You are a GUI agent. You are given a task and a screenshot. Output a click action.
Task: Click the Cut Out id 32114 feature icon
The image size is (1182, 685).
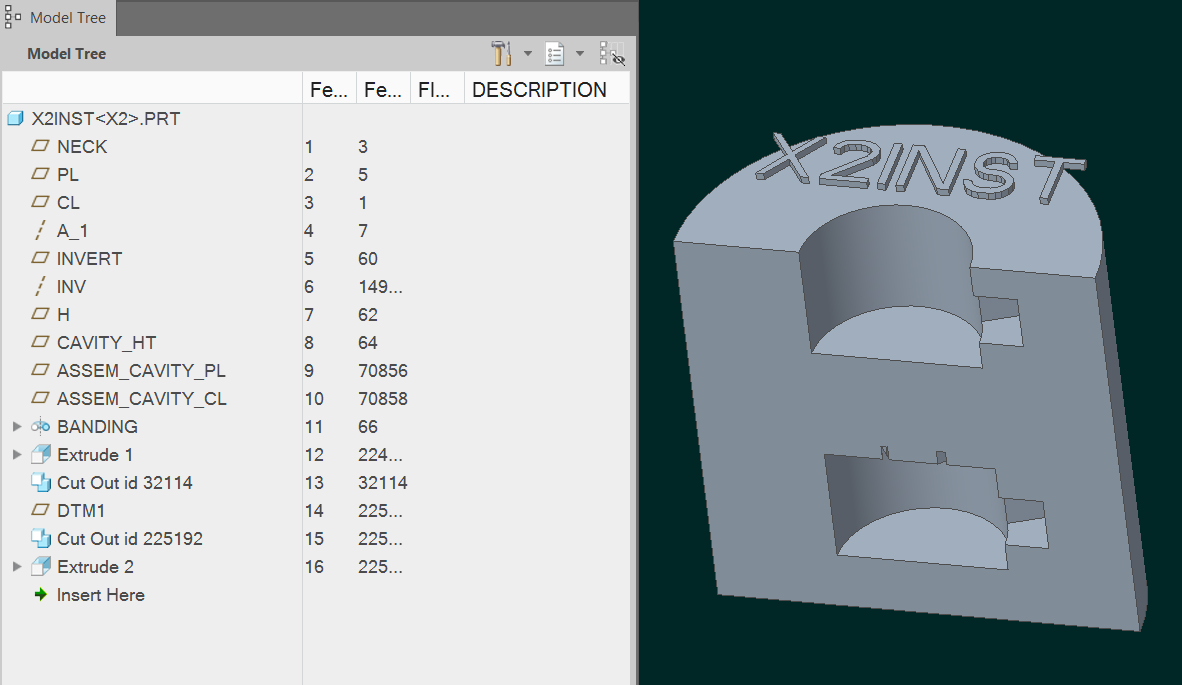click(x=42, y=482)
